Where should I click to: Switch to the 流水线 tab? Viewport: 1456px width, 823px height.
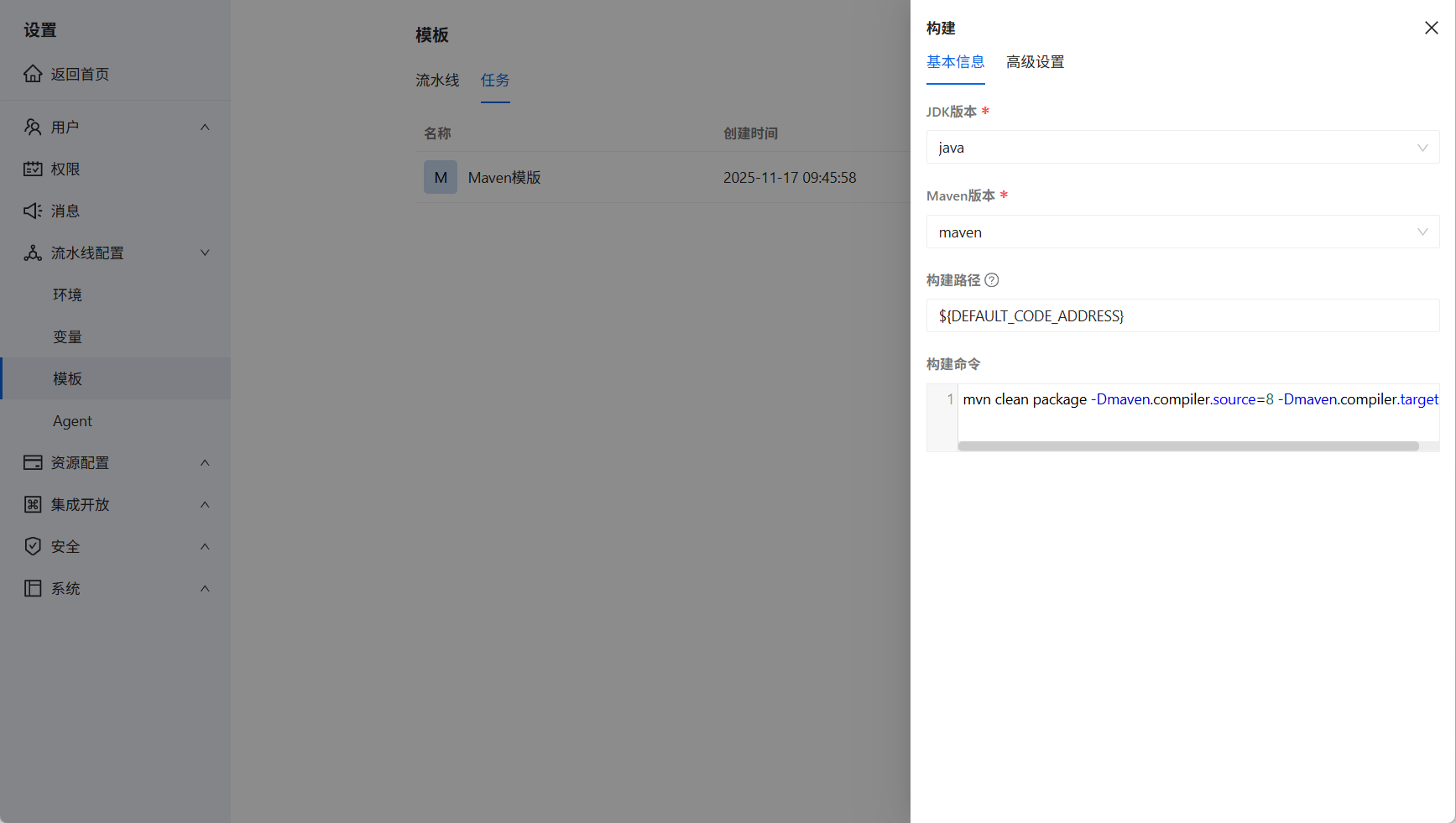click(x=437, y=80)
